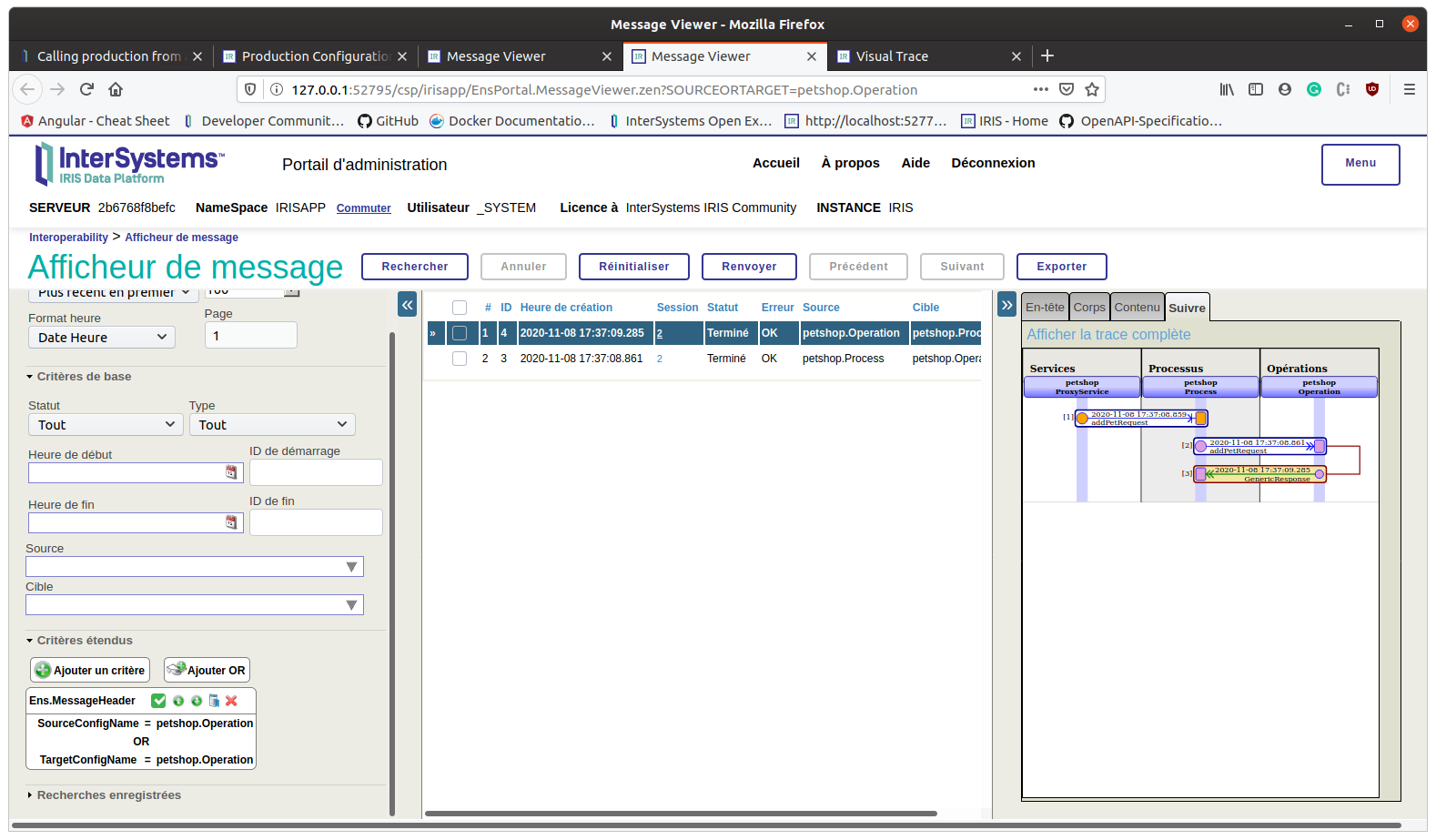This screenshot has width=1436, height=840.
Task: Click the Ajouter OR button
Action: (x=207, y=670)
